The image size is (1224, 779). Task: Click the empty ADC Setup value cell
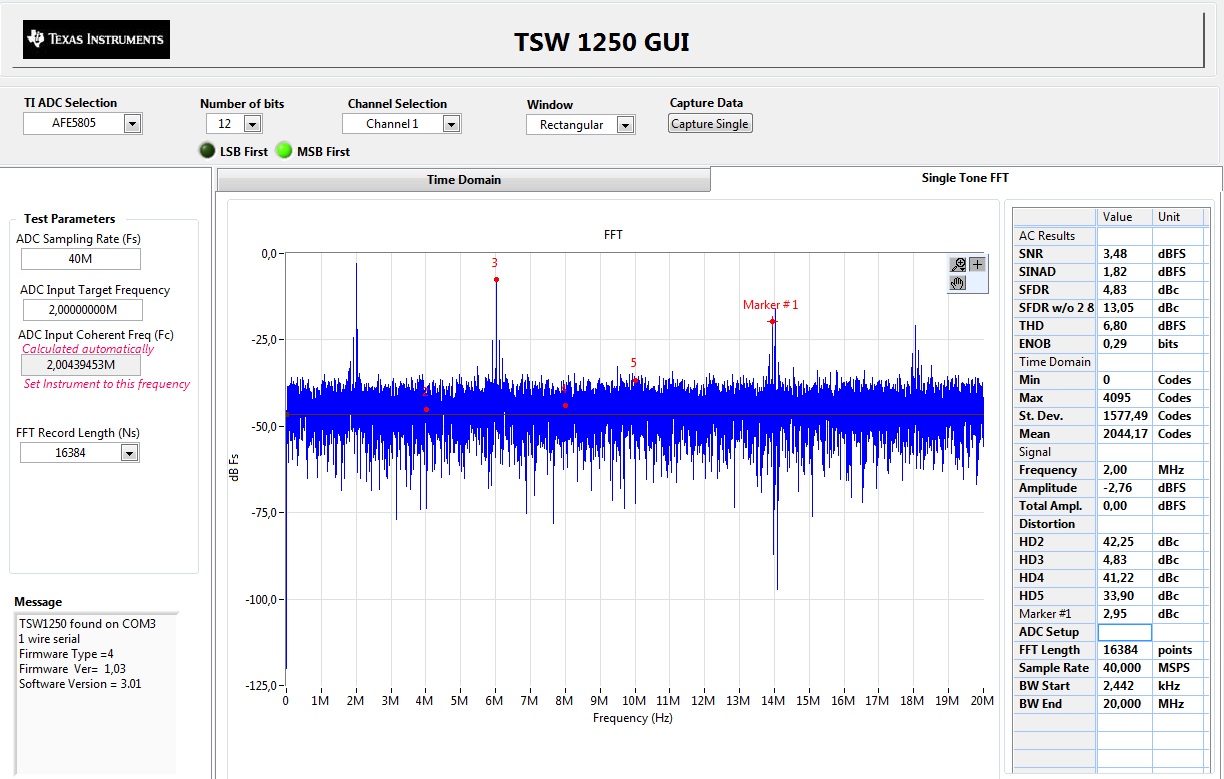tap(1125, 632)
